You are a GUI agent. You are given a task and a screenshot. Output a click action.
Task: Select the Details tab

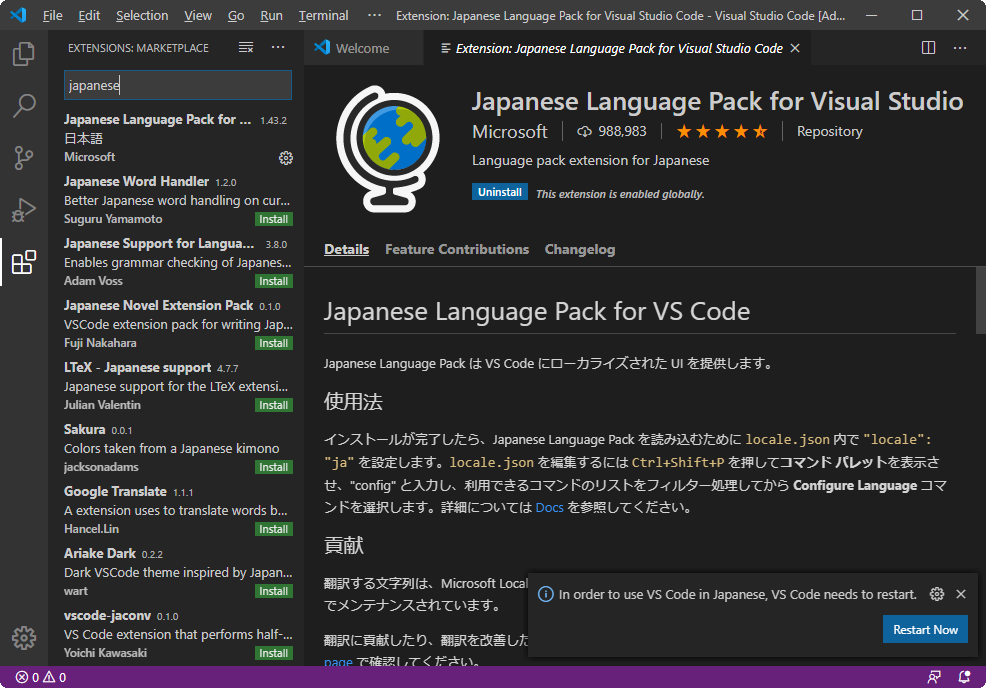pyautogui.click(x=346, y=249)
